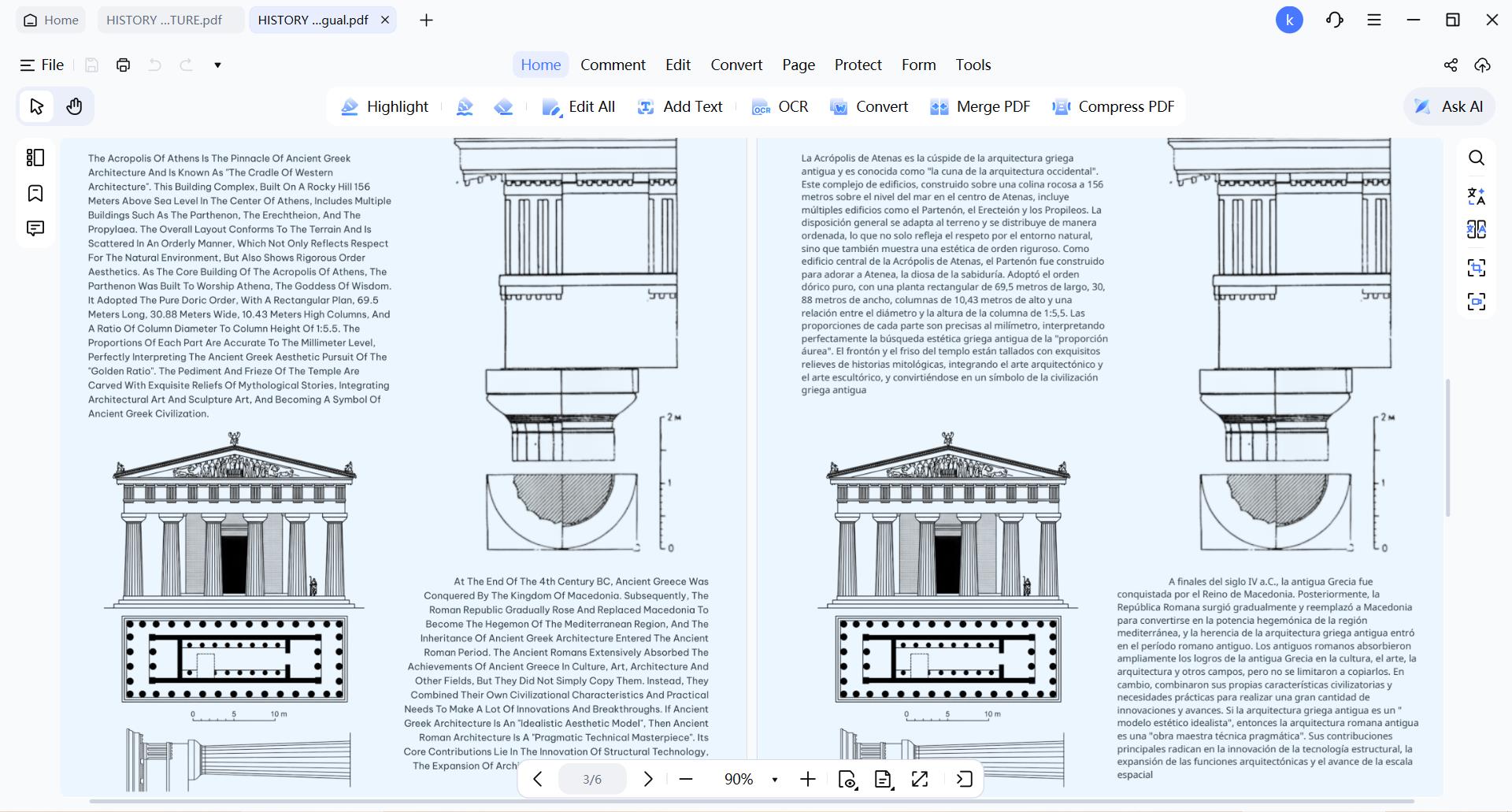Open the bookmarks panel icon
The height and width of the screenshot is (812, 1512).
[35, 193]
